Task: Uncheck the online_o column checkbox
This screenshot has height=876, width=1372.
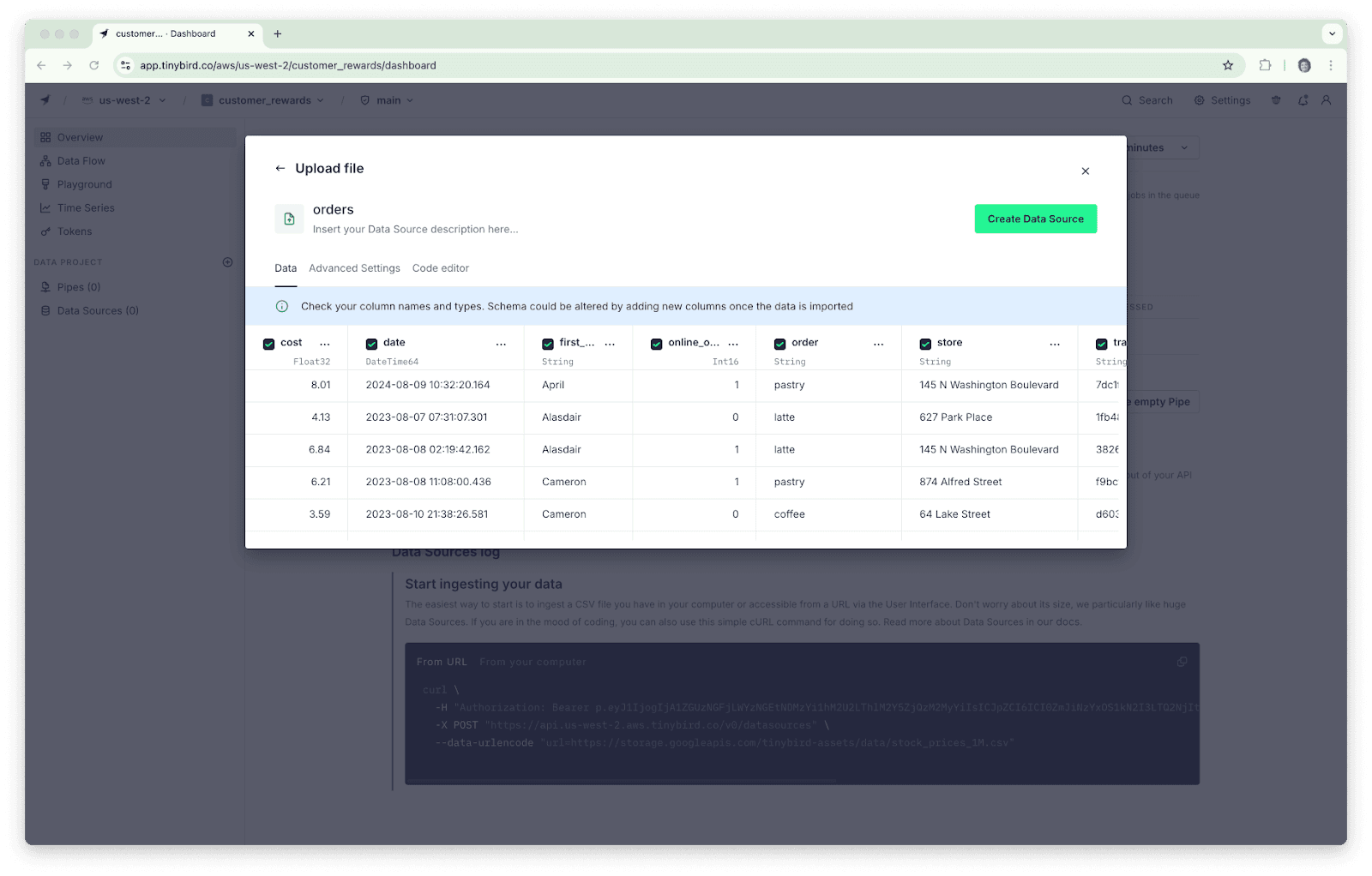Action: pyautogui.click(x=657, y=344)
